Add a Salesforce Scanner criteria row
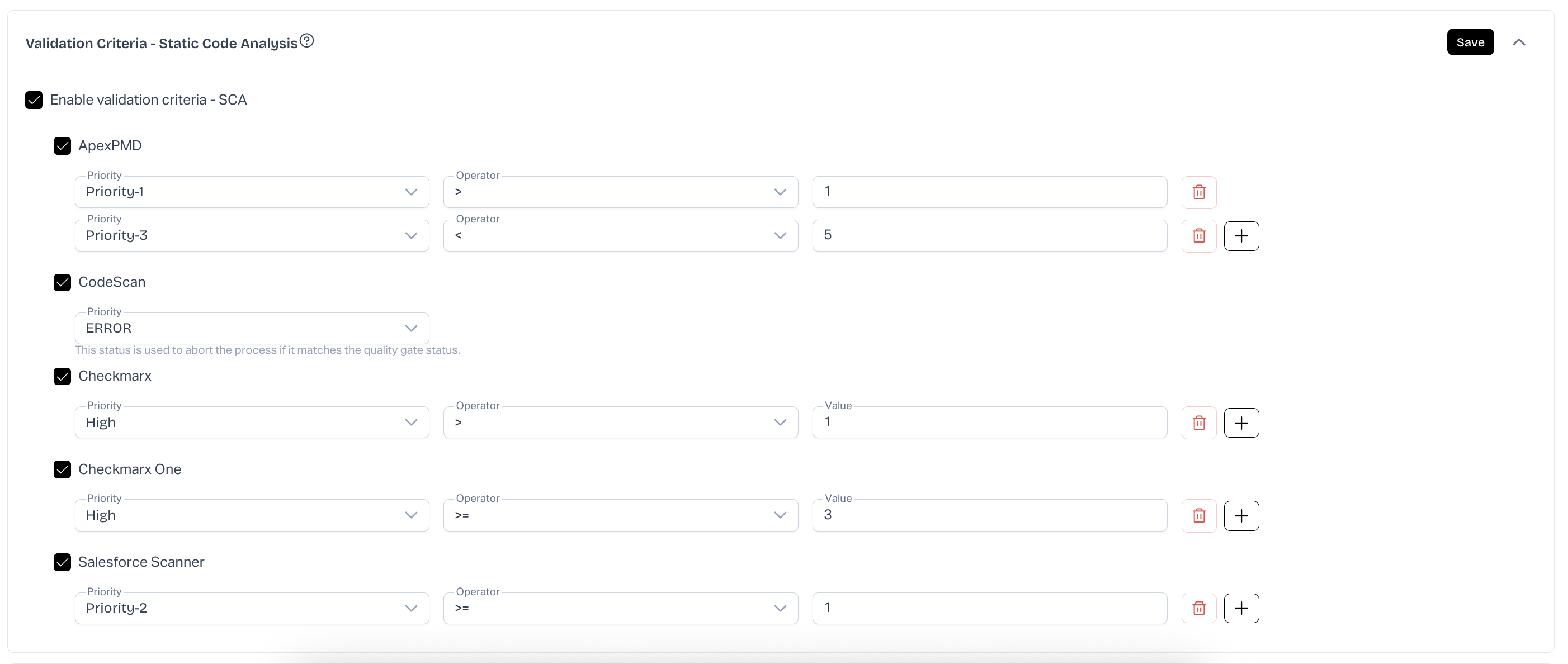Viewport: 1568px width, 664px height. click(x=1241, y=609)
